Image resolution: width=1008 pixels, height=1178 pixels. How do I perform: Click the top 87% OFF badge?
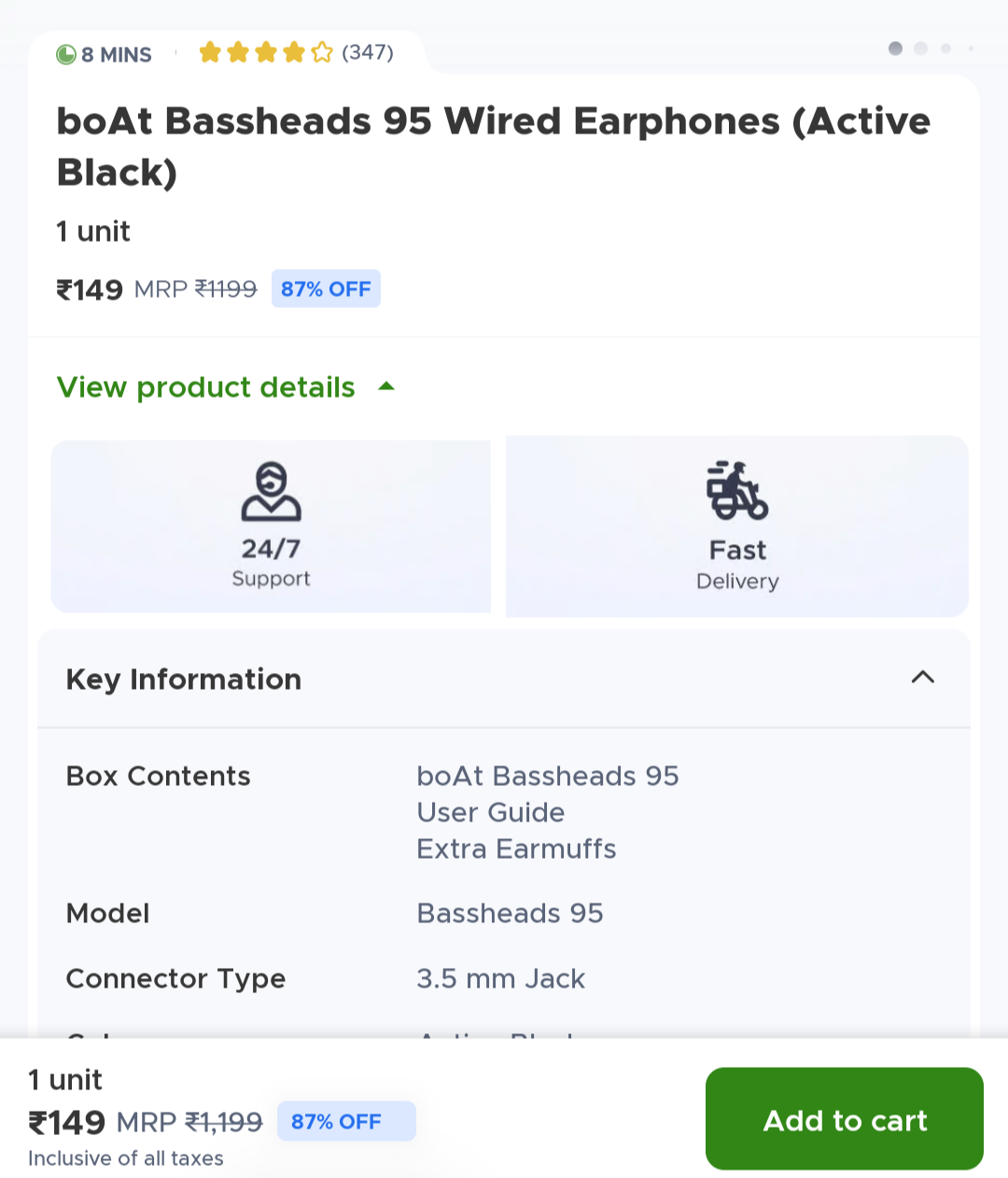pyautogui.click(x=326, y=289)
